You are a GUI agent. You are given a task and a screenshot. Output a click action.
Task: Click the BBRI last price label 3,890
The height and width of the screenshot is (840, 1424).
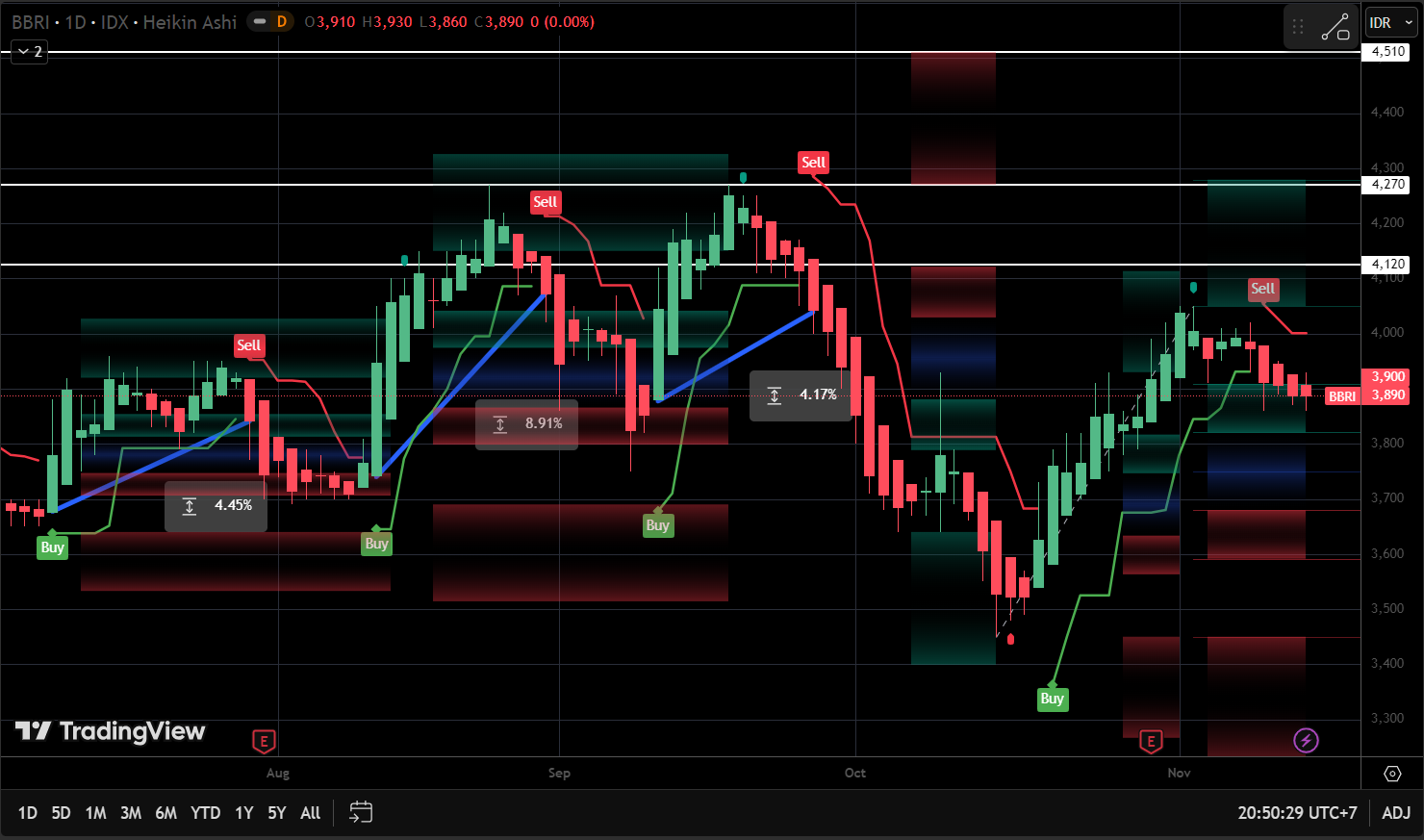(x=1367, y=395)
